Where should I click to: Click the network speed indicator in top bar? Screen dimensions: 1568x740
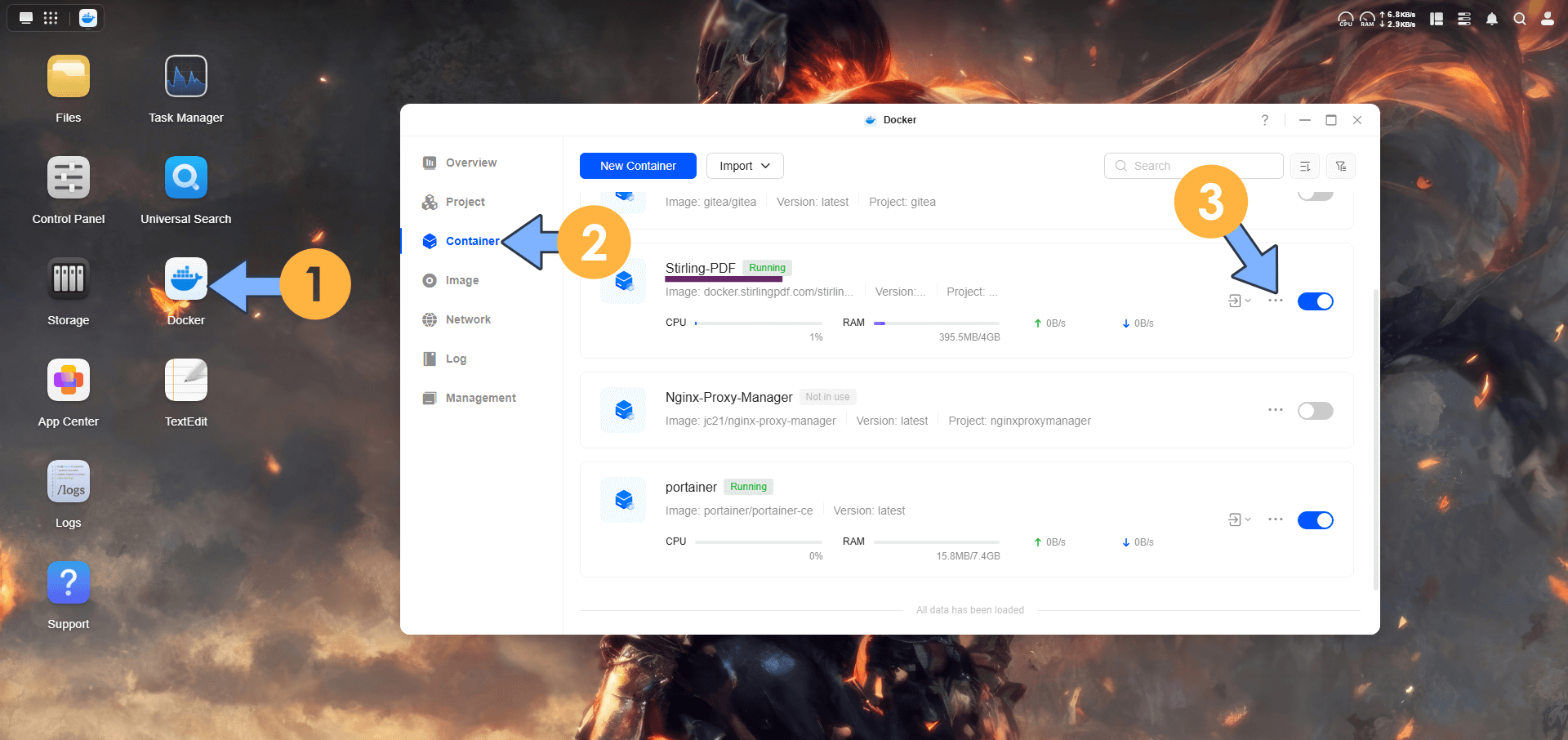(1397, 19)
